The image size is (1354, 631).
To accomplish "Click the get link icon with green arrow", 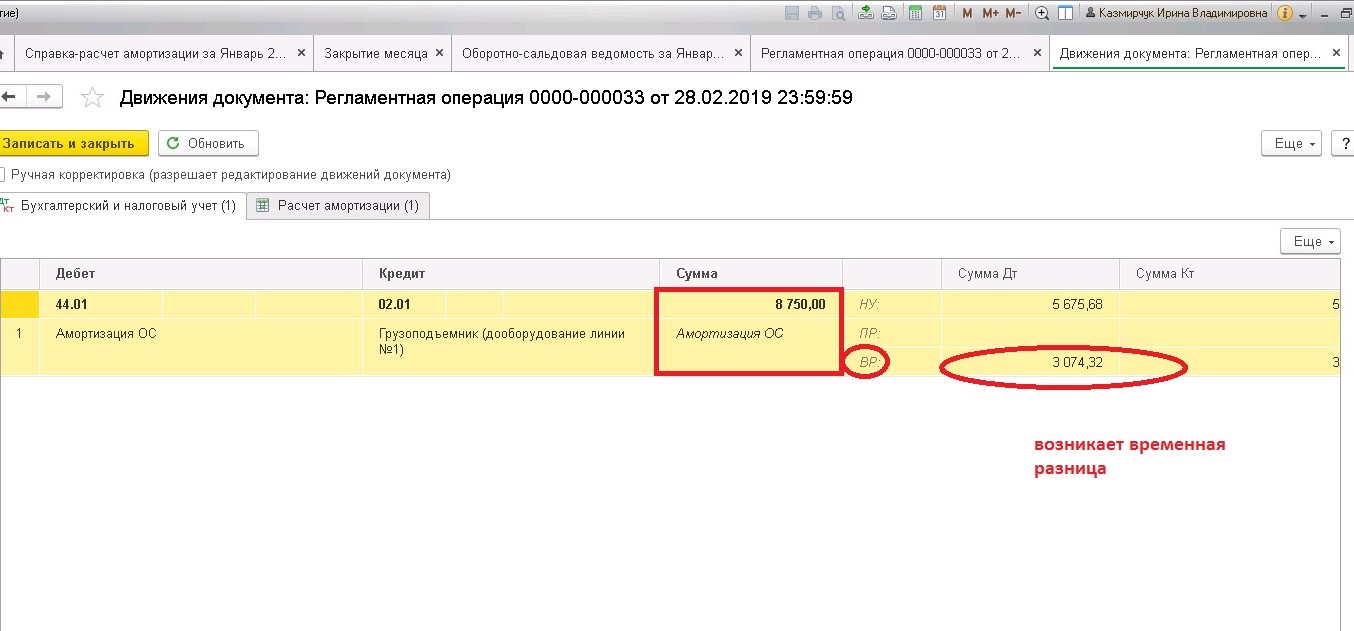I will pyautogui.click(x=866, y=13).
